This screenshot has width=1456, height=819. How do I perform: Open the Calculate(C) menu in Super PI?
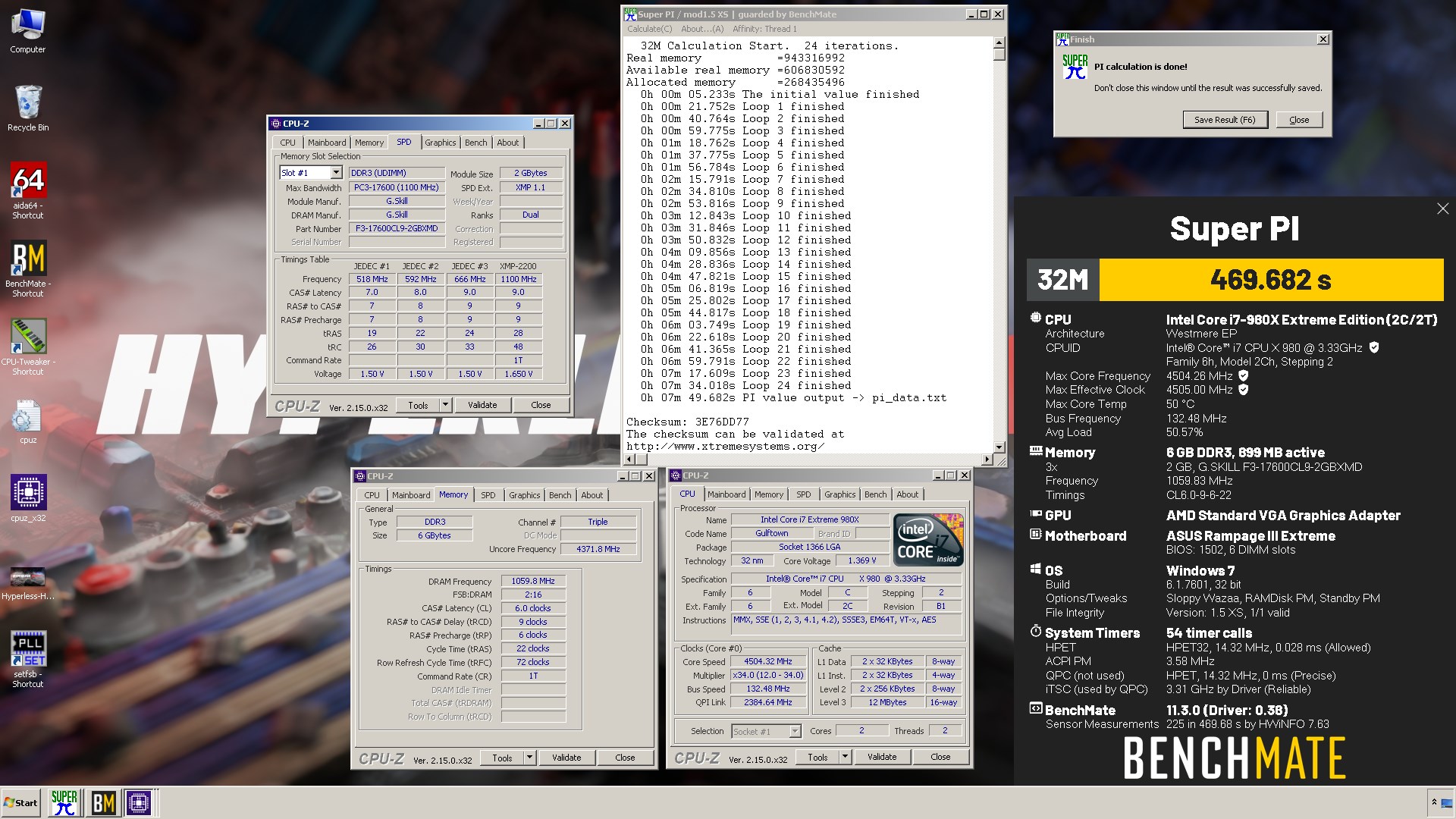tap(649, 29)
